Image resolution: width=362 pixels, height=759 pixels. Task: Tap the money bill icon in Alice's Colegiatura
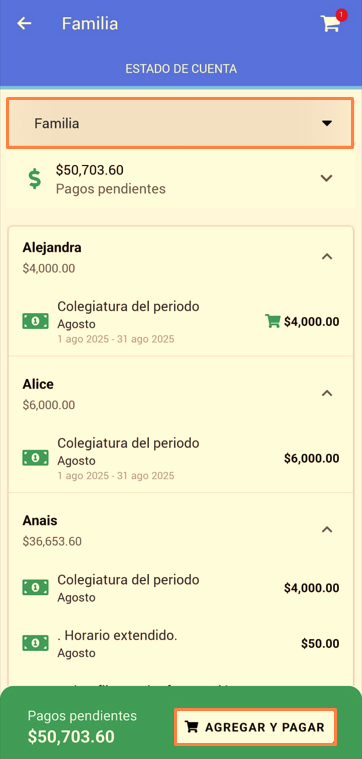35,457
